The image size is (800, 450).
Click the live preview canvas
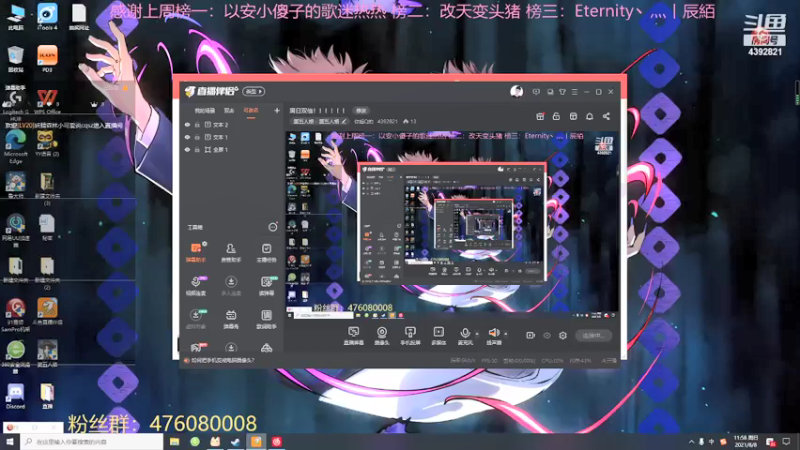[x=452, y=226]
